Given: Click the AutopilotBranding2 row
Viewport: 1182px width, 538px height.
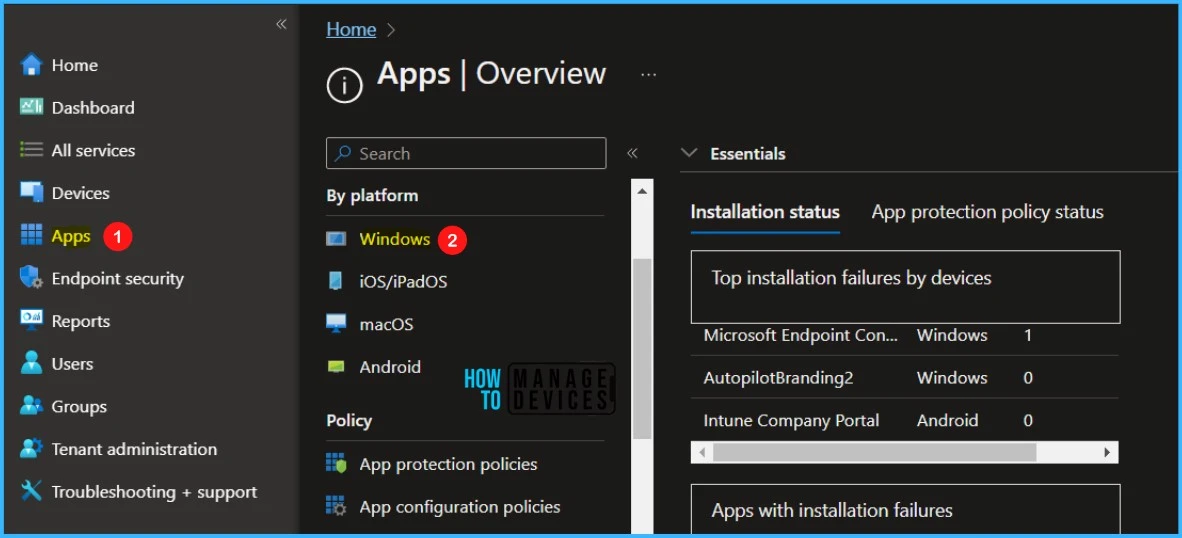Looking at the screenshot, I should pyautogui.click(x=905, y=378).
